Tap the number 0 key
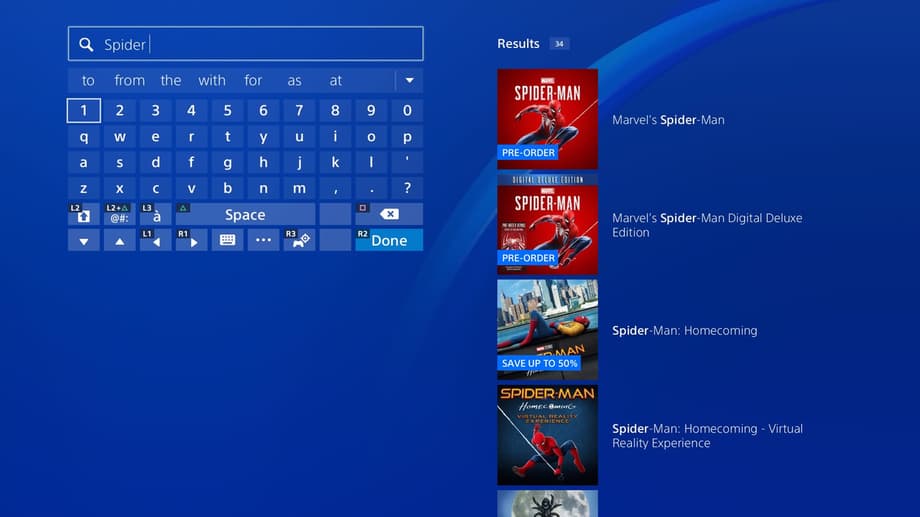Viewport: 920px width, 517px height. (407, 110)
